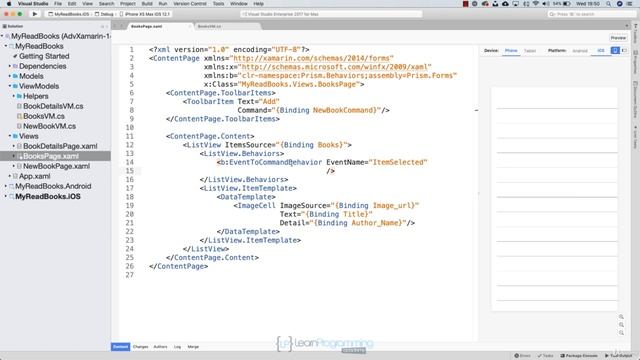Image resolution: width=640 pixels, height=360 pixels.
Task: Open the Version Control menu
Action: click(190, 4)
